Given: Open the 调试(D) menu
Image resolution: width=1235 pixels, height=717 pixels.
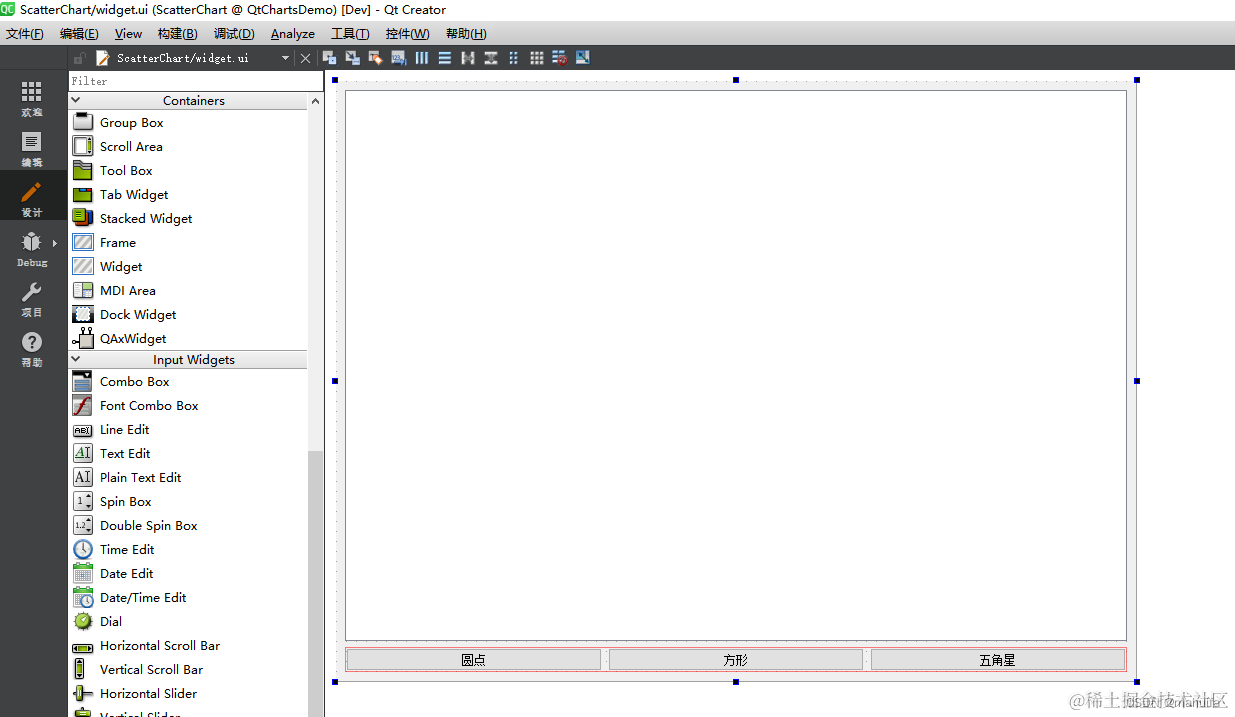Looking at the screenshot, I should [234, 34].
